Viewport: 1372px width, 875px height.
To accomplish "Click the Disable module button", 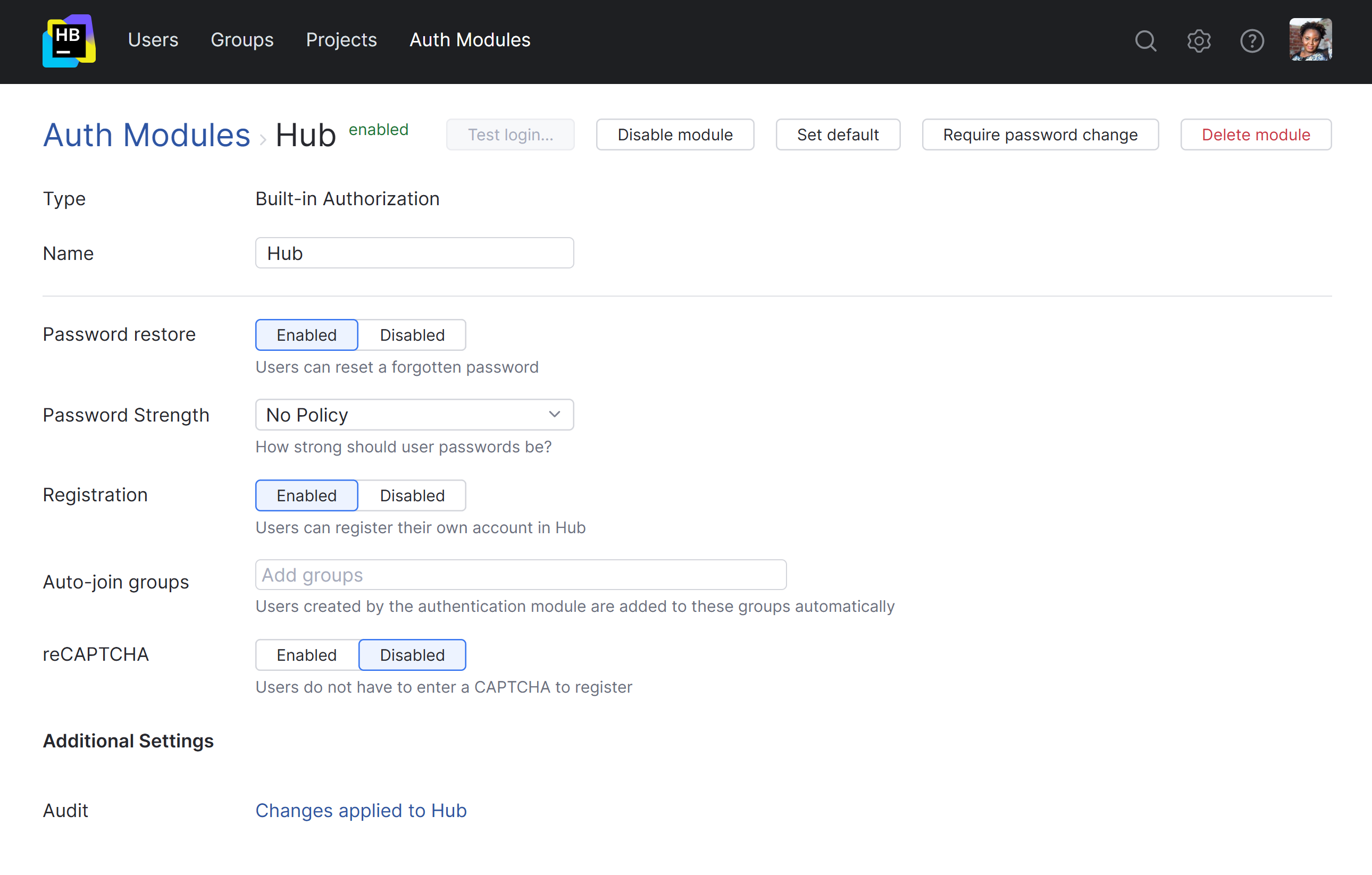I will (675, 134).
